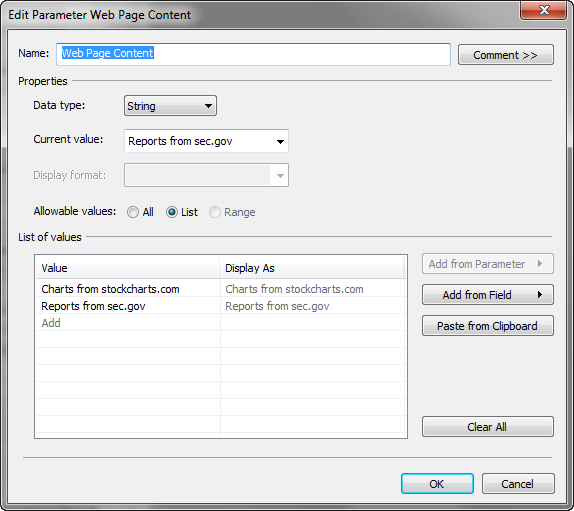Edit Display As for sec.gov row
574x511 pixels.
[313, 306]
